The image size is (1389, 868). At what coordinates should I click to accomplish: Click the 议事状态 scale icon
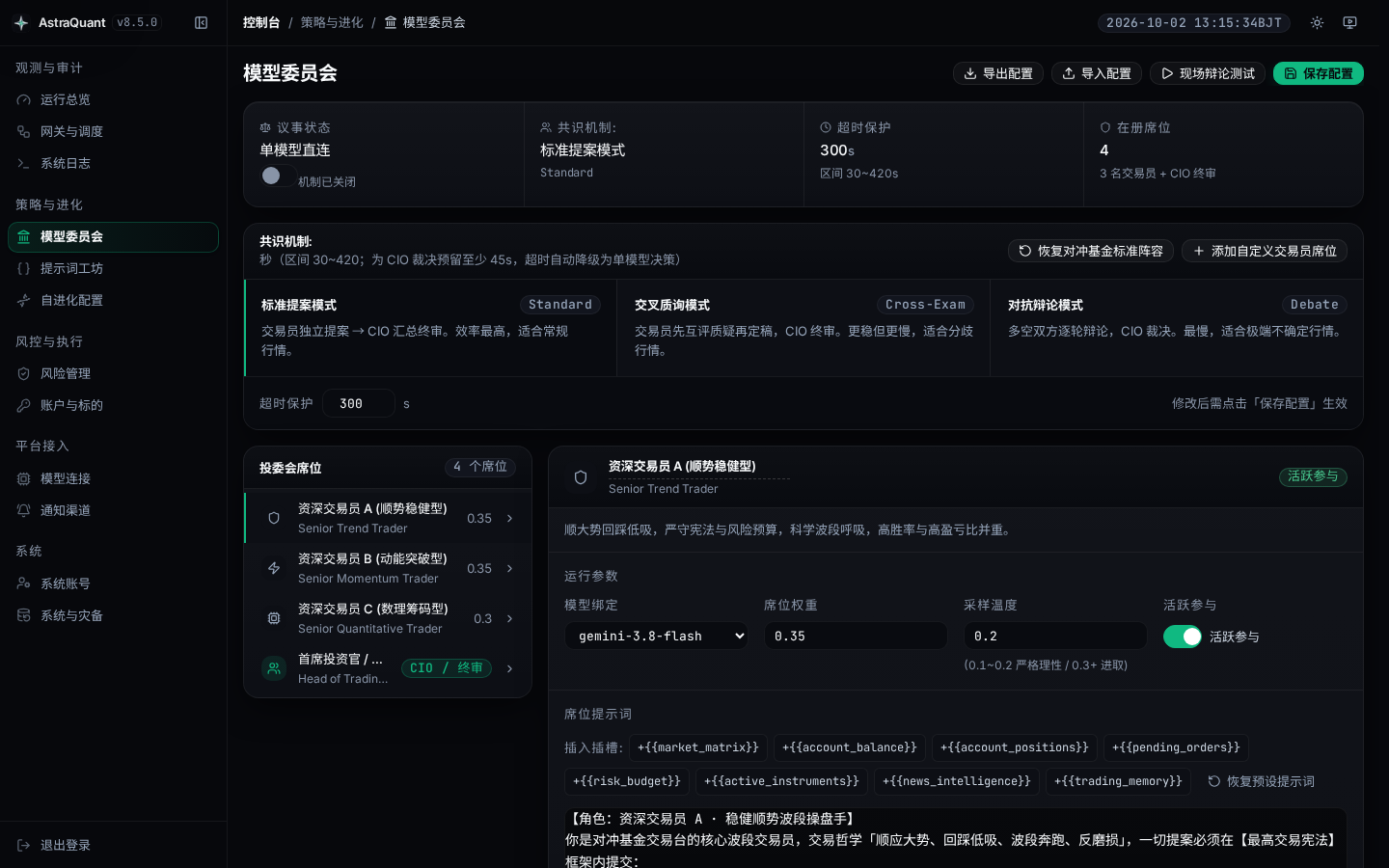point(265,127)
